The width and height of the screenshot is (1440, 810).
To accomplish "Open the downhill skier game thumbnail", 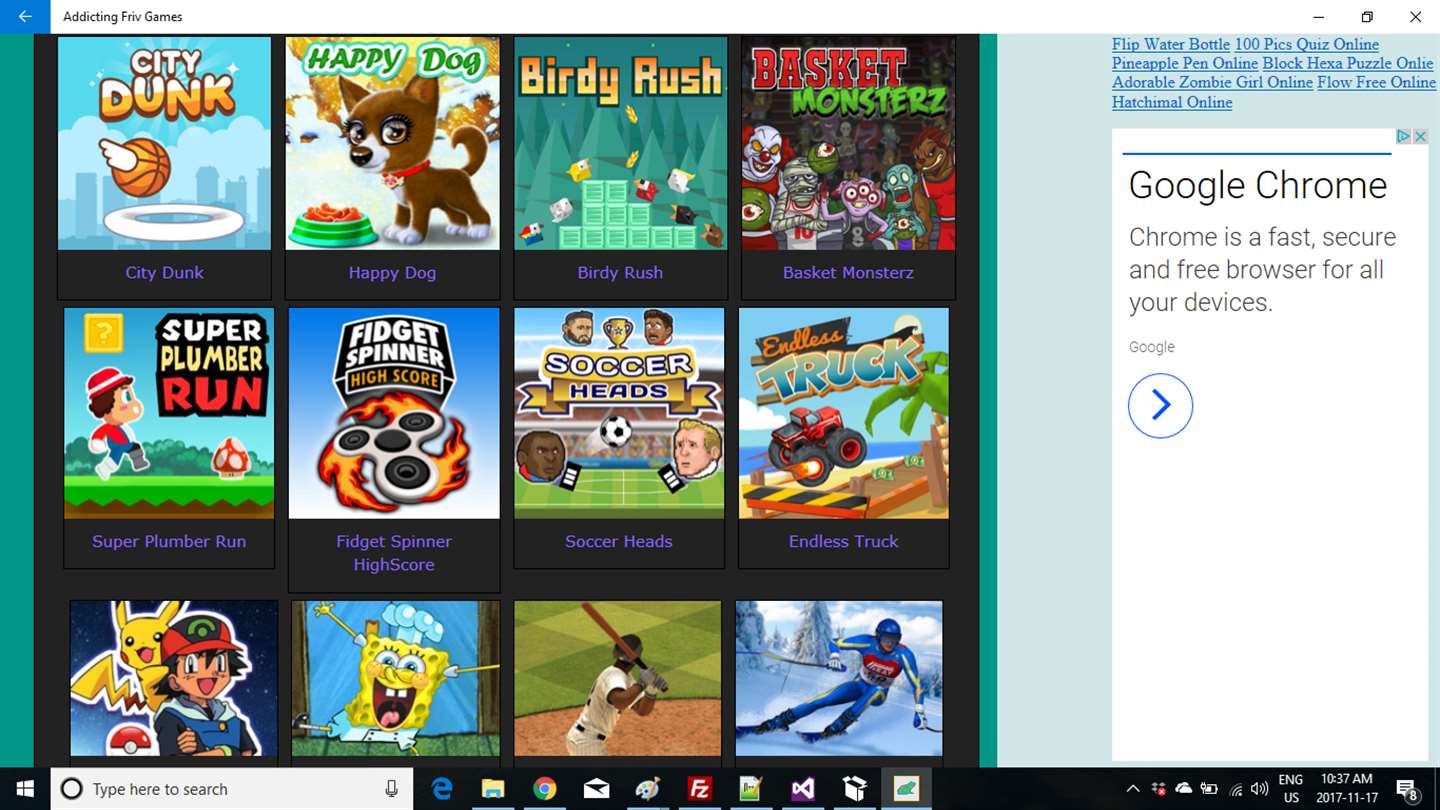I will (839, 678).
